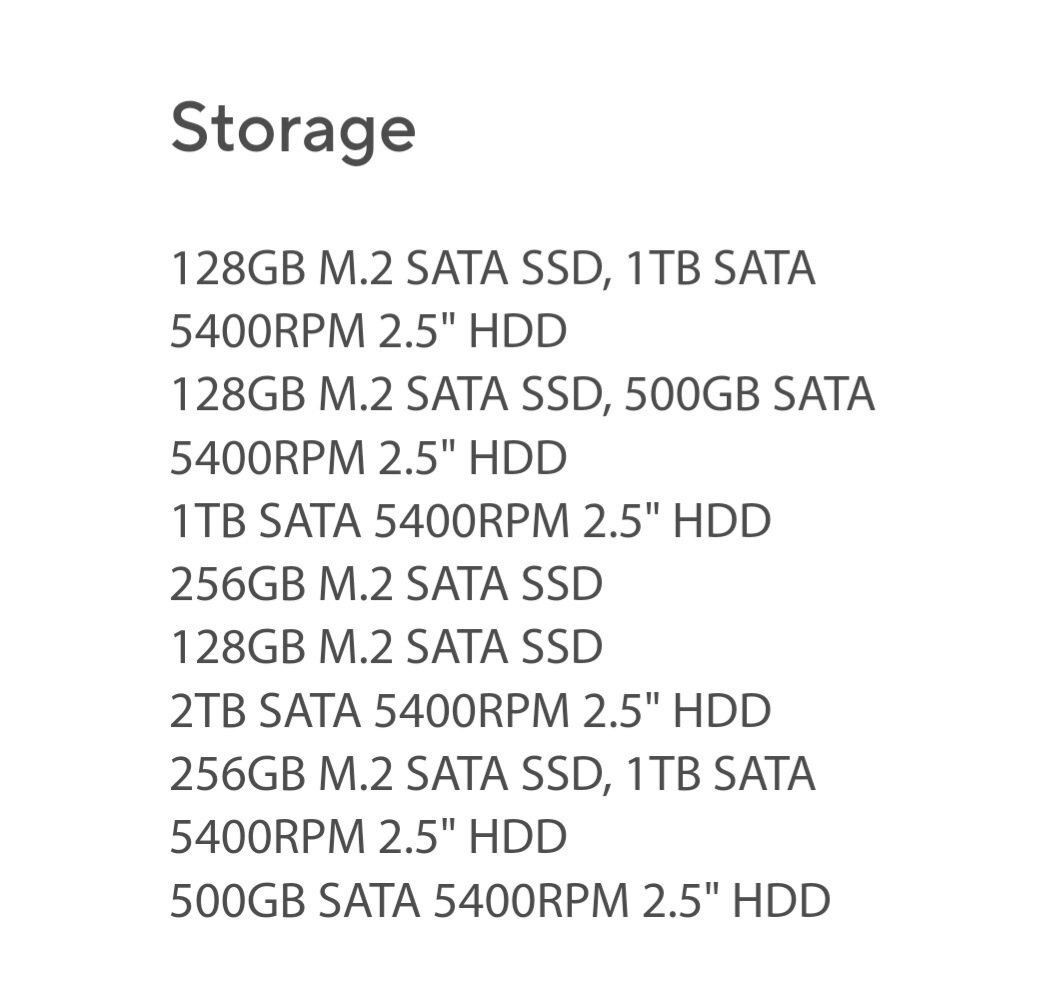1051x1002 pixels.
Task: Click wrapped HDD line under 128GB/1TB option
Action: pyautogui.click(x=368, y=331)
